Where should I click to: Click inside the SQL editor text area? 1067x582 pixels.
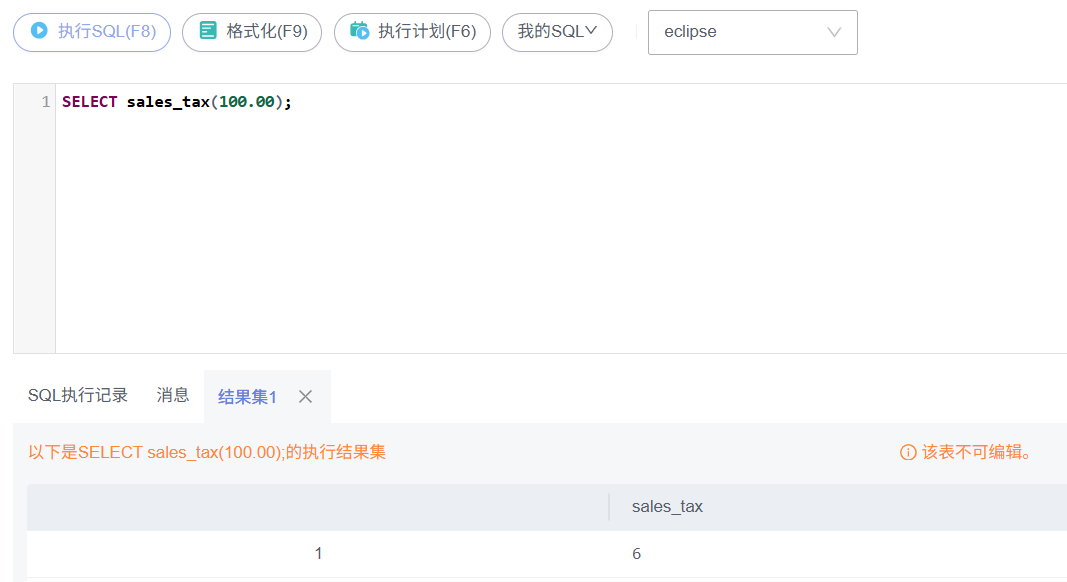click(x=561, y=218)
